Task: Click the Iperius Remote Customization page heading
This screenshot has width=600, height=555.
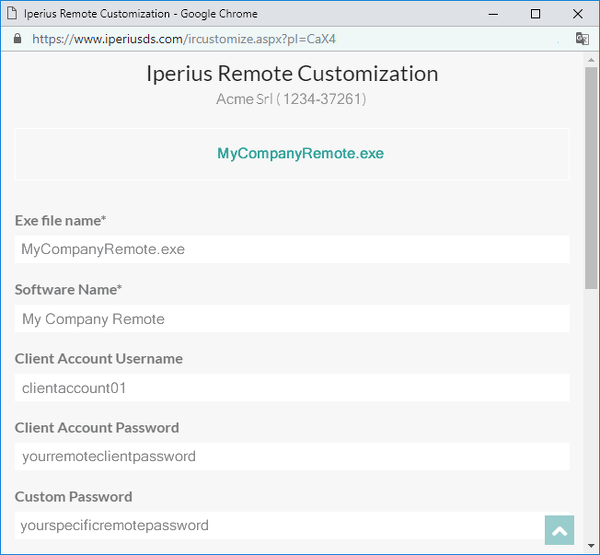Action: tap(292, 73)
